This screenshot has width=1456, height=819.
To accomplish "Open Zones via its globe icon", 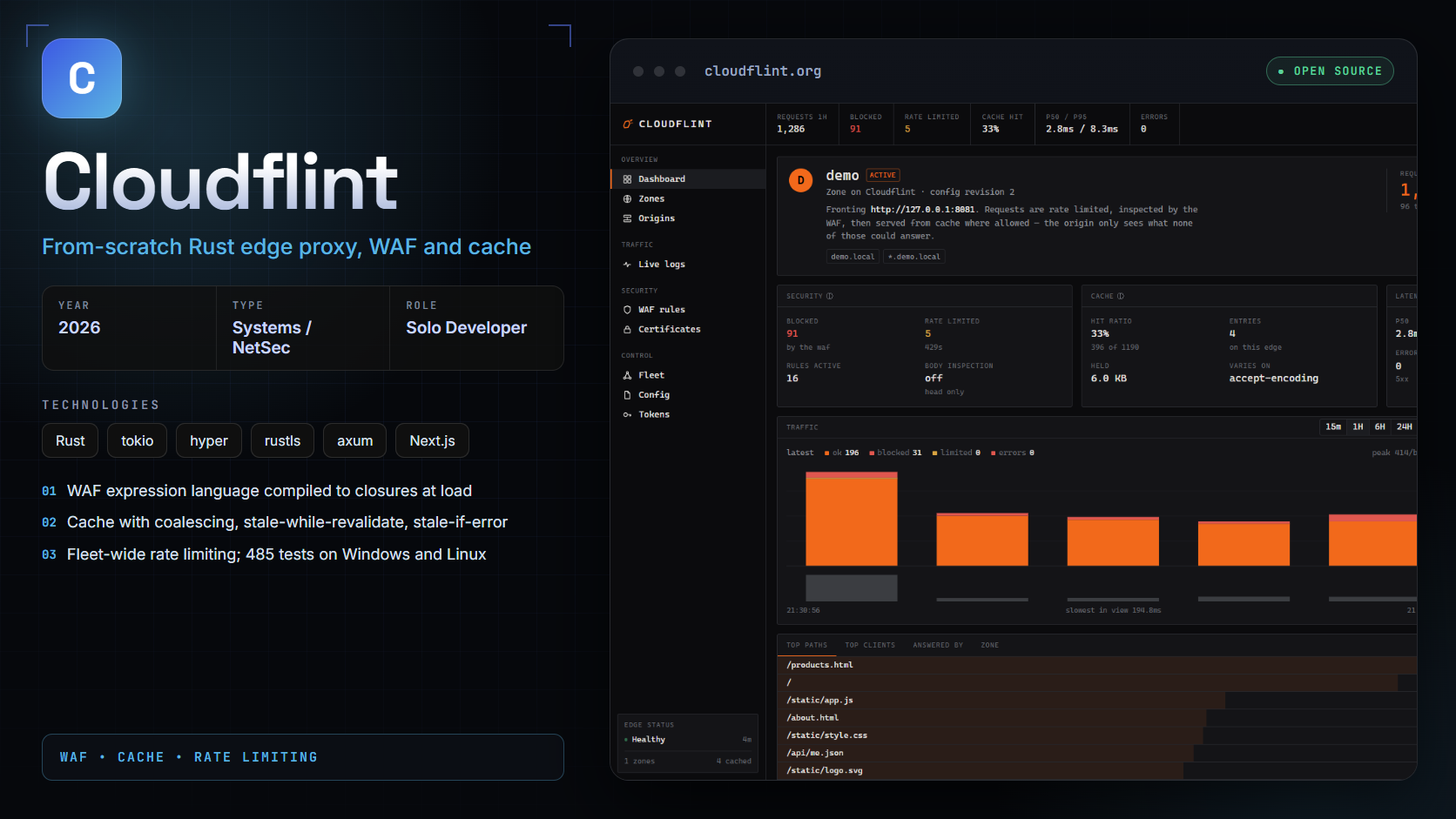I will pyautogui.click(x=627, y=199).
